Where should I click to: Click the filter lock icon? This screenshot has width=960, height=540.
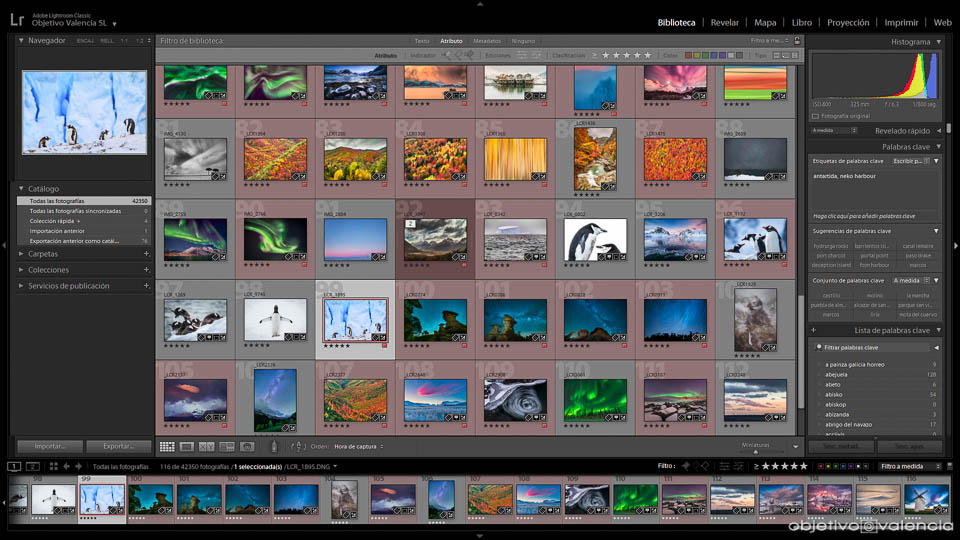pos(797,41)
